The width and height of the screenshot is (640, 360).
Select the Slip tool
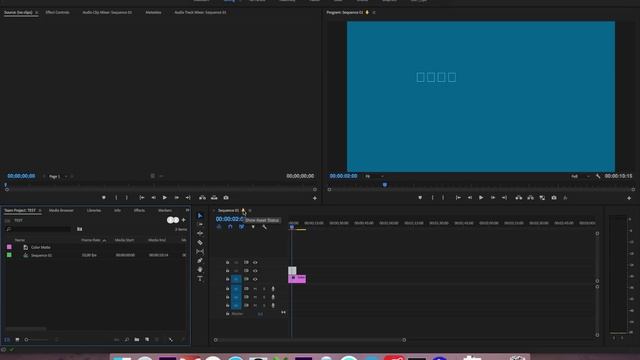click(x=200, y=251)
